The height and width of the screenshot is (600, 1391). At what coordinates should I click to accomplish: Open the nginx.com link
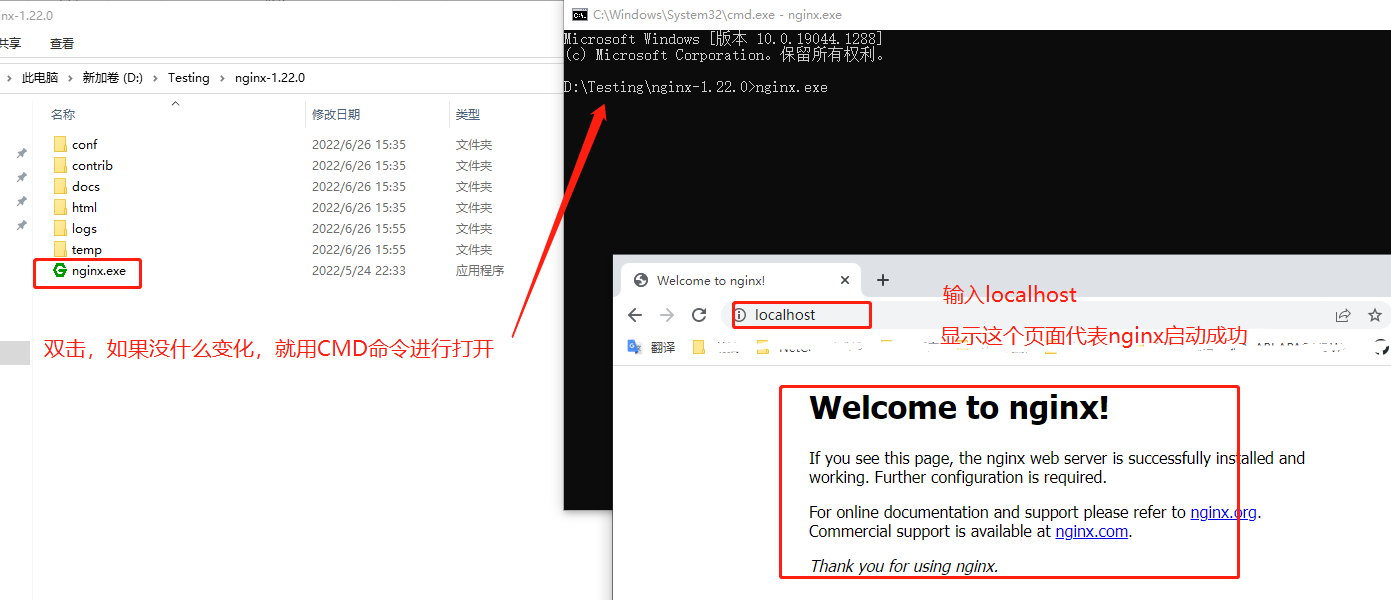pyautogui.click(x=1092, y=531)
